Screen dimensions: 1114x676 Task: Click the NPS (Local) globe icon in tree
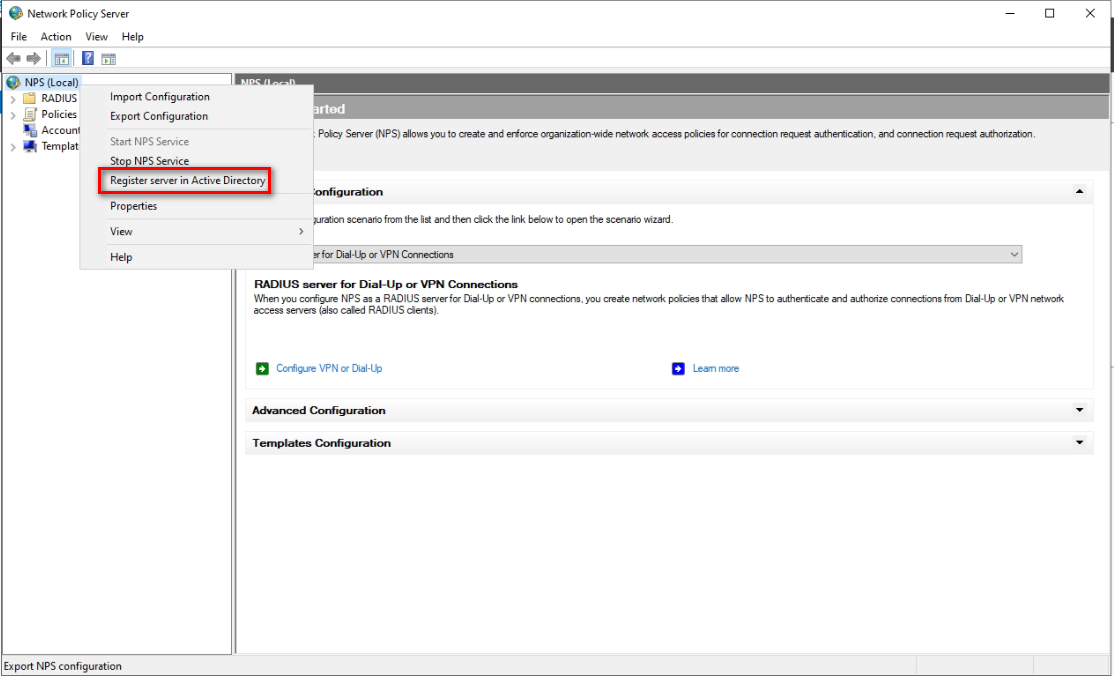pyautogui.click(x=13, y=82)
